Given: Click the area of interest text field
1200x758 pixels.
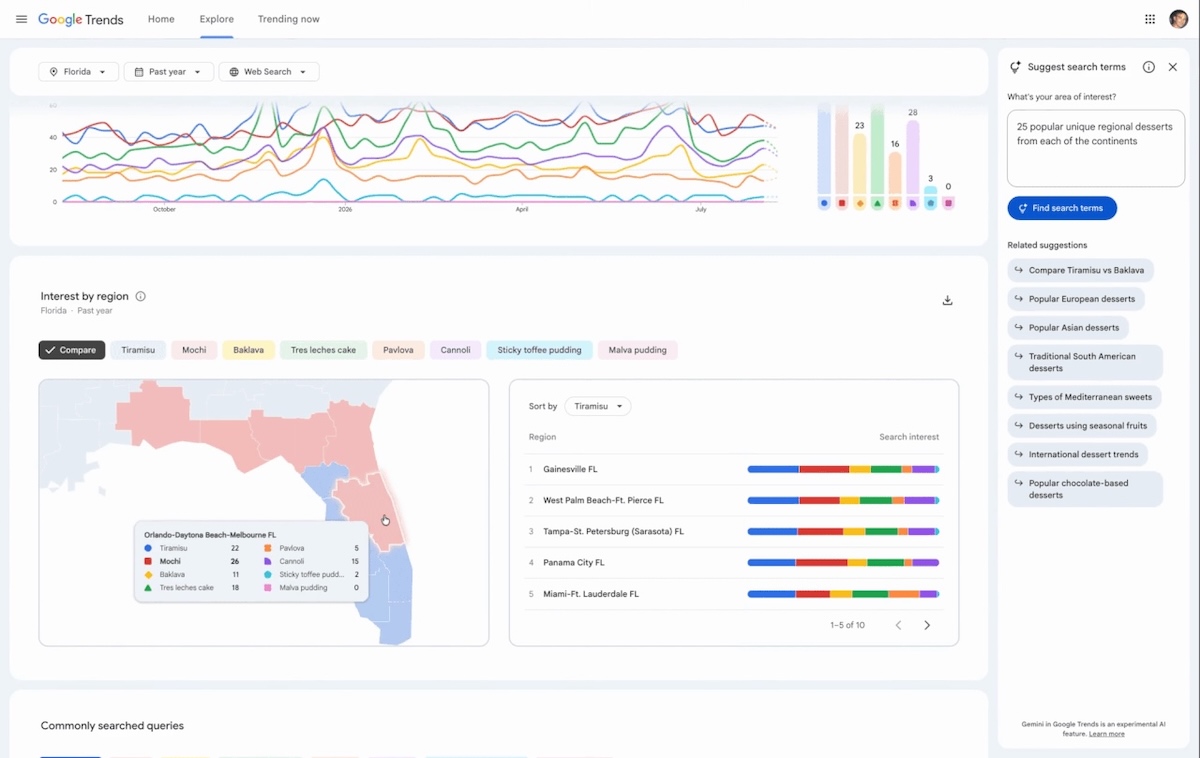Looking at the screenshot, I should (x=1095, y=148).
